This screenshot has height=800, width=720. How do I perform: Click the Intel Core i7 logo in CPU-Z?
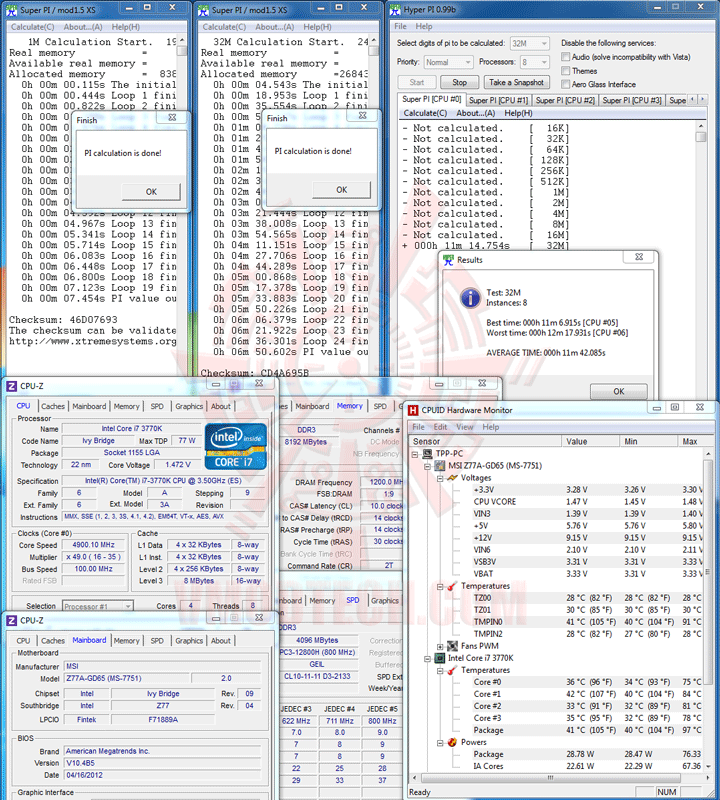coord(236,446)
